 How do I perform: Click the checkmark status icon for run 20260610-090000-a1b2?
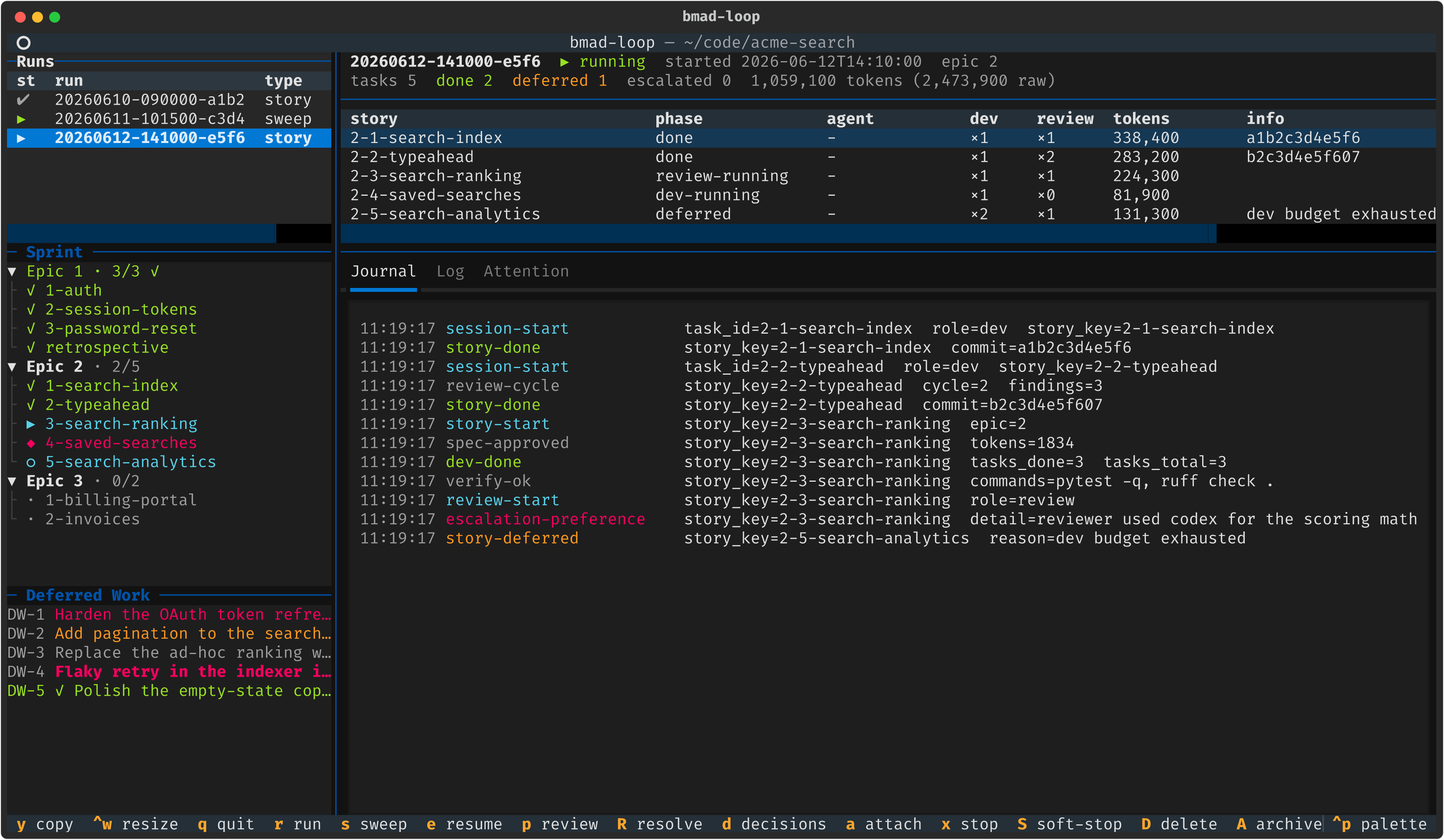pyautogui.click(x=22, y=100)
